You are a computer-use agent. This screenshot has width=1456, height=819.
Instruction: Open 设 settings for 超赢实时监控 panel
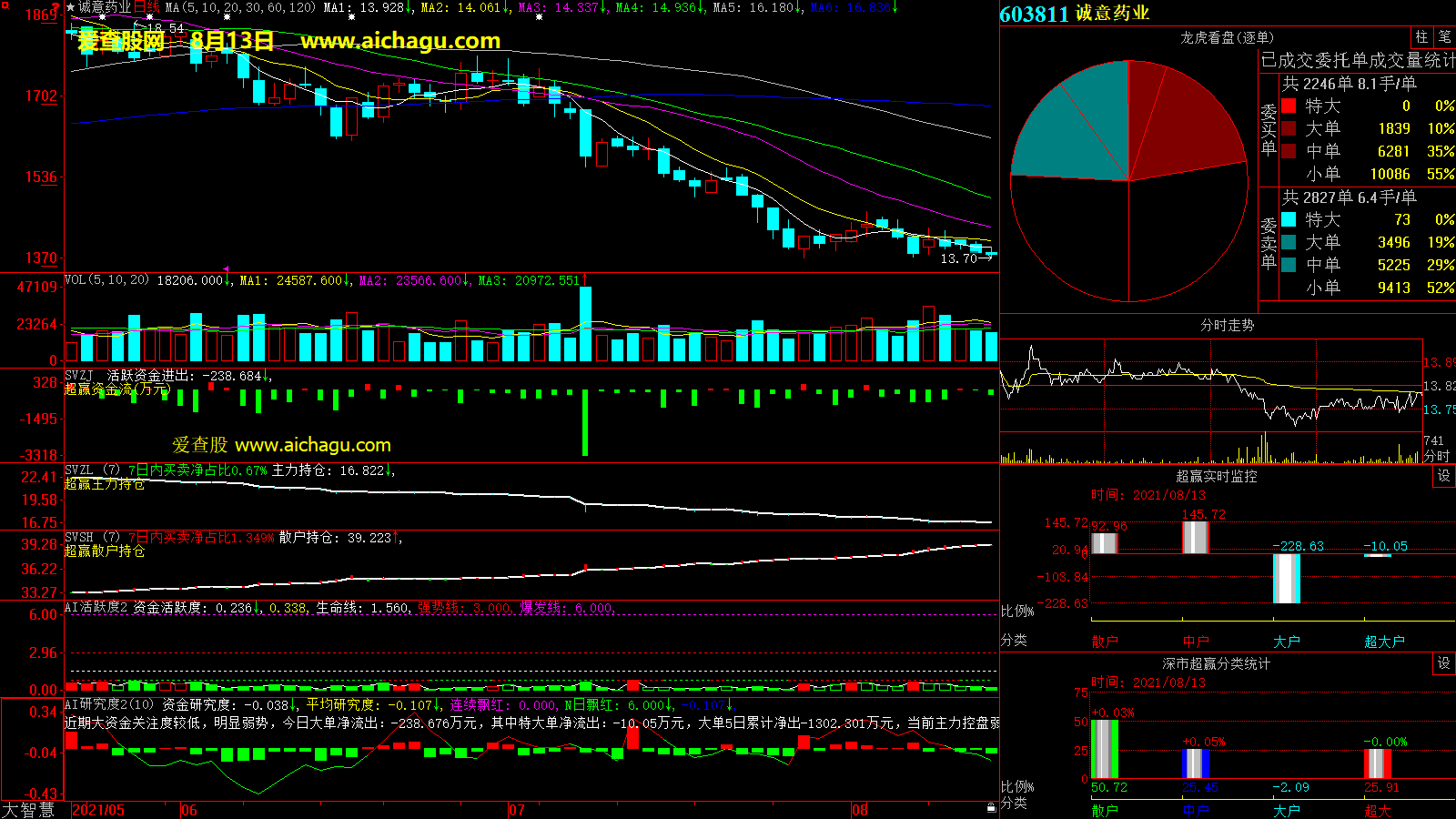pos(1444,476)
